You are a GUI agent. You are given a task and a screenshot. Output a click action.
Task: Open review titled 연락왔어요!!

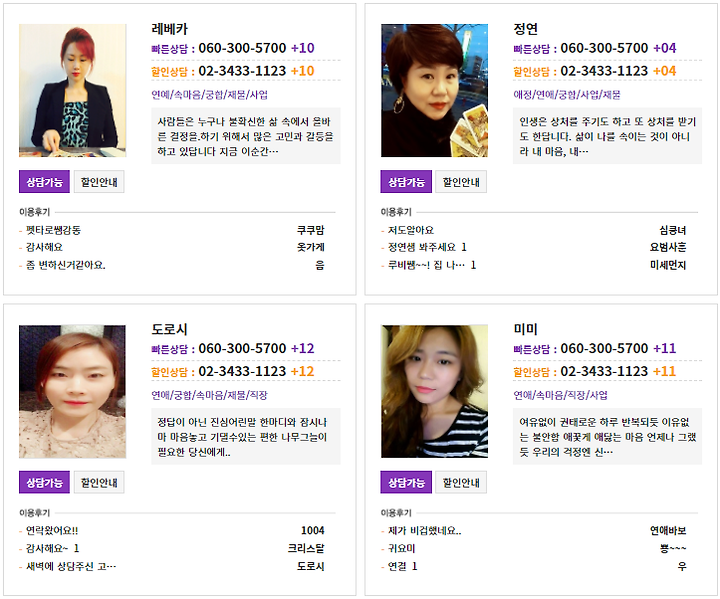(x=52, y=531)
